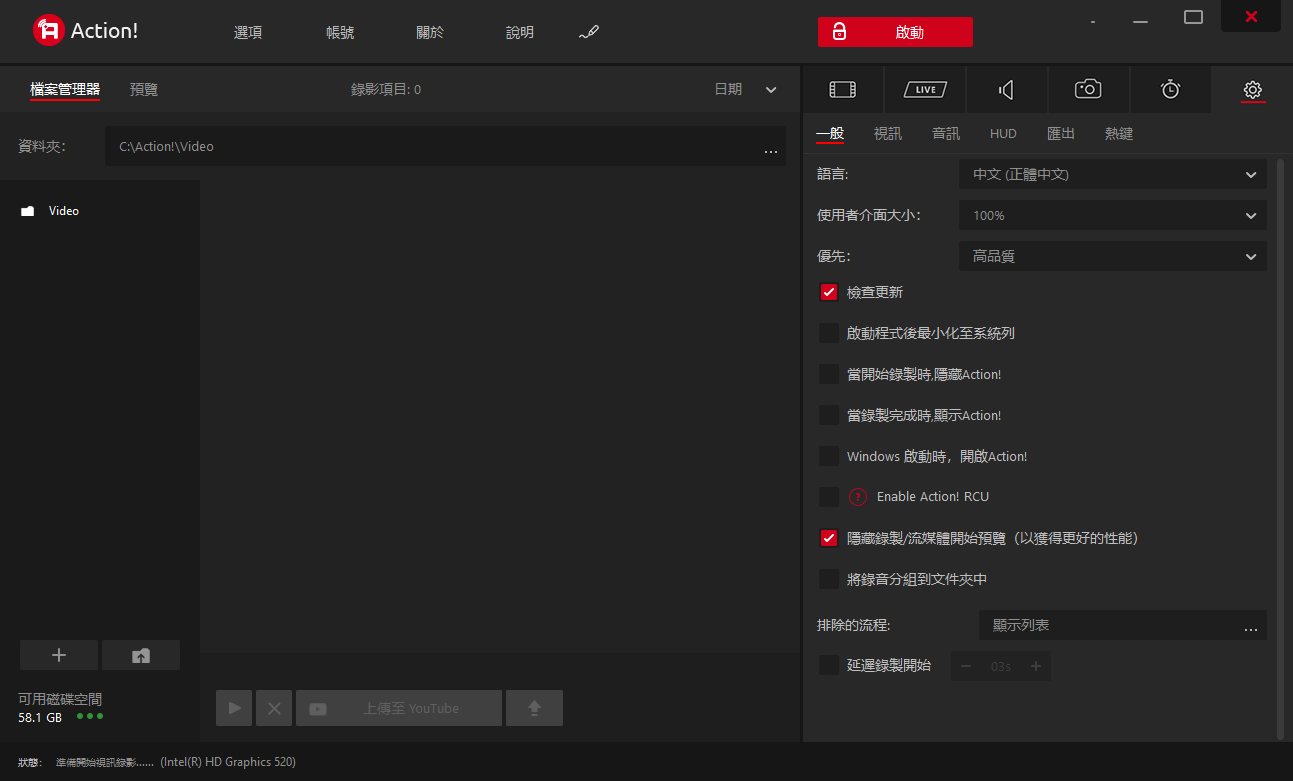Image resolution: width=1293 pixels, height=781 pixels.
Task: Select the HUD settings tab
Action: 1003,133
